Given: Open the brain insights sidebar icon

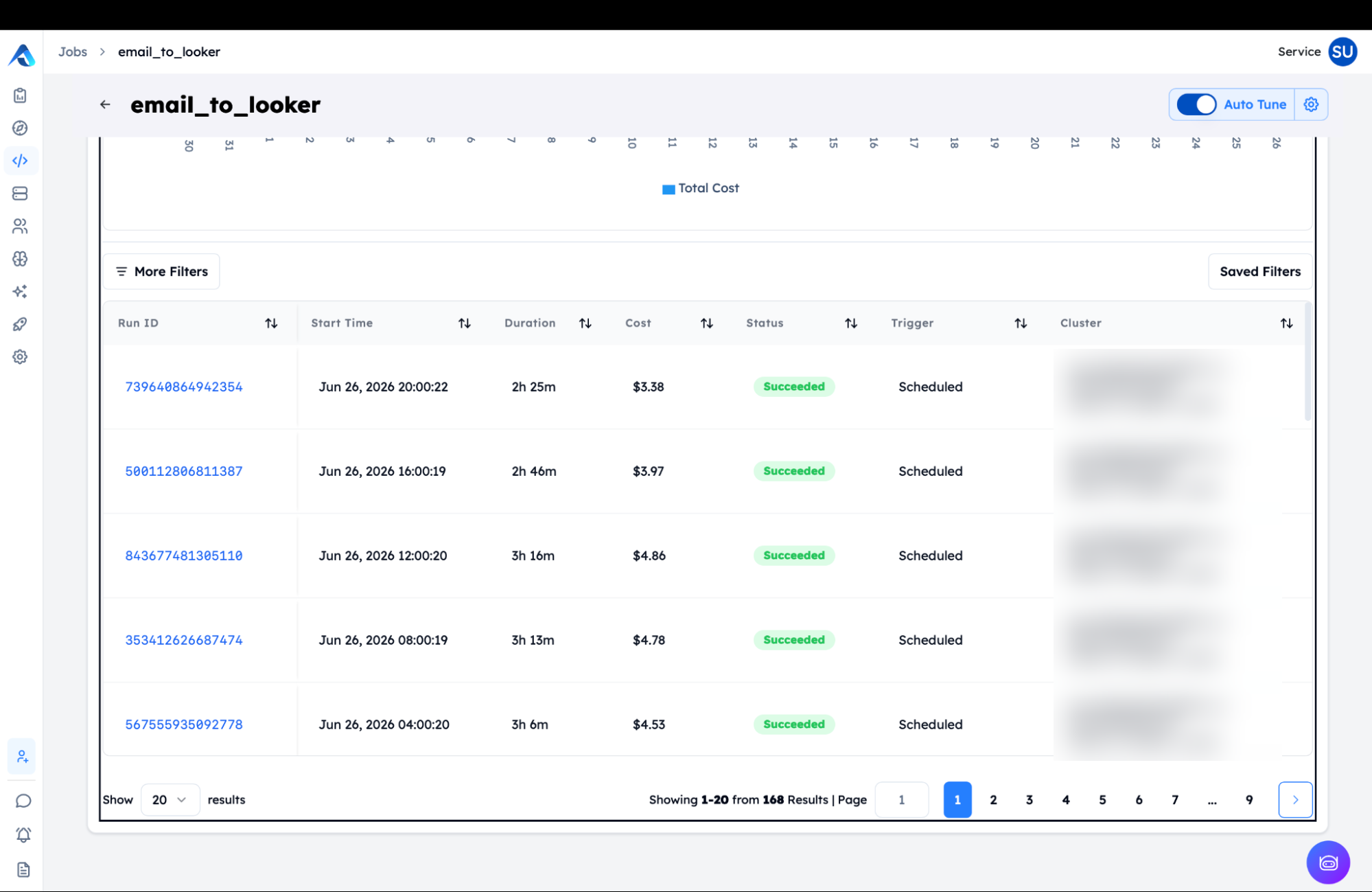Looking at the screenshot, I should tap(20, 259).
